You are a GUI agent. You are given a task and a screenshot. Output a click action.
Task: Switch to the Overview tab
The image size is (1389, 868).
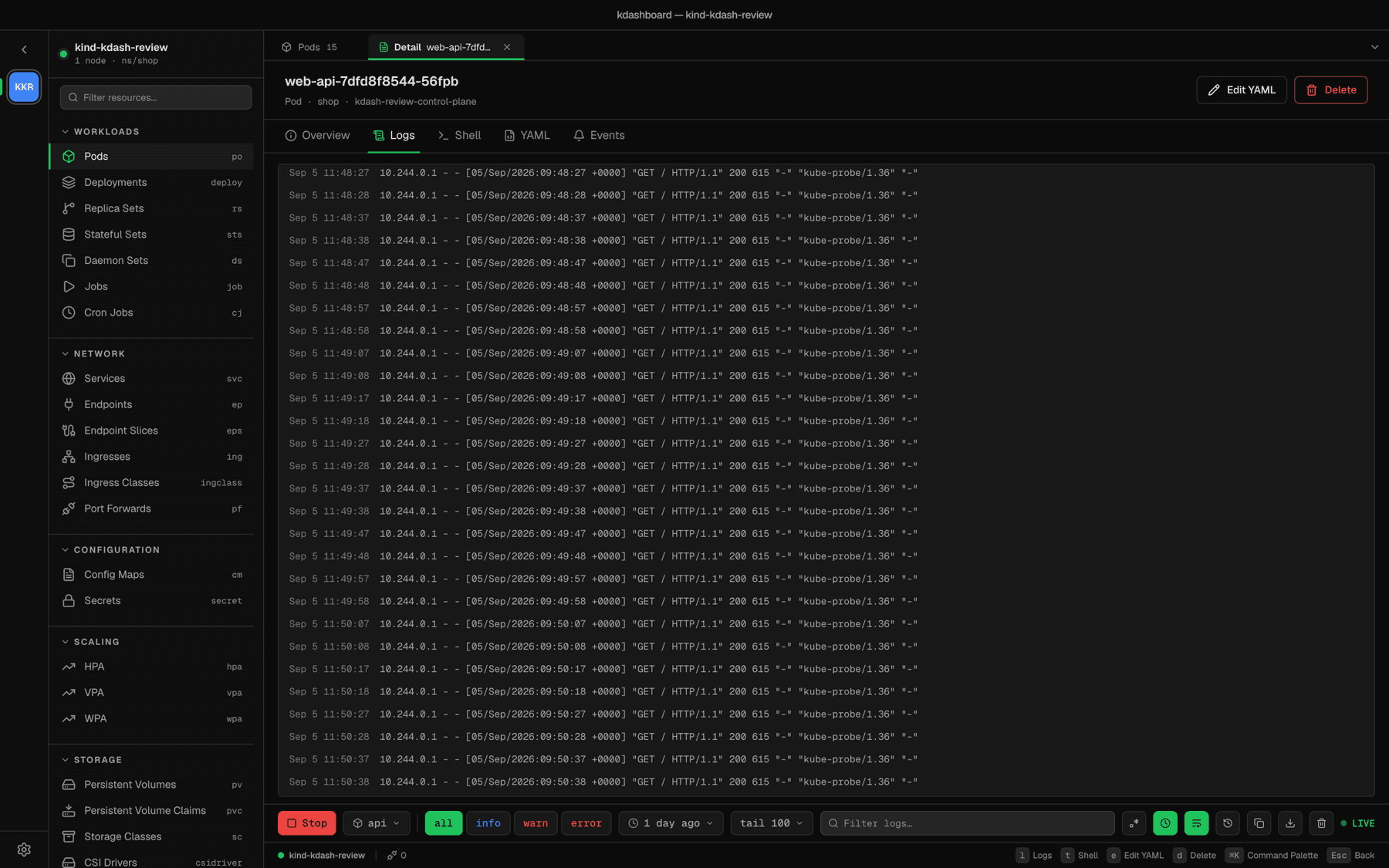point(317,135)
